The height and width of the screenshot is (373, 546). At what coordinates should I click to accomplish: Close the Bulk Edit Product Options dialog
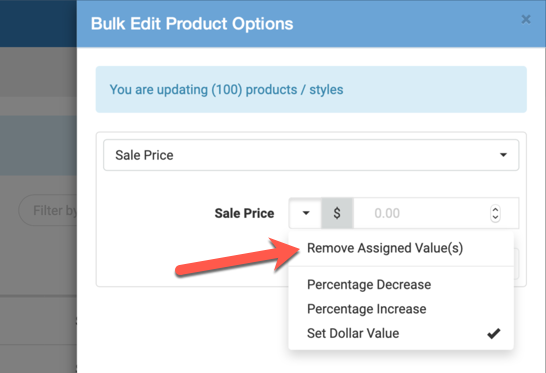click(526, 19)
